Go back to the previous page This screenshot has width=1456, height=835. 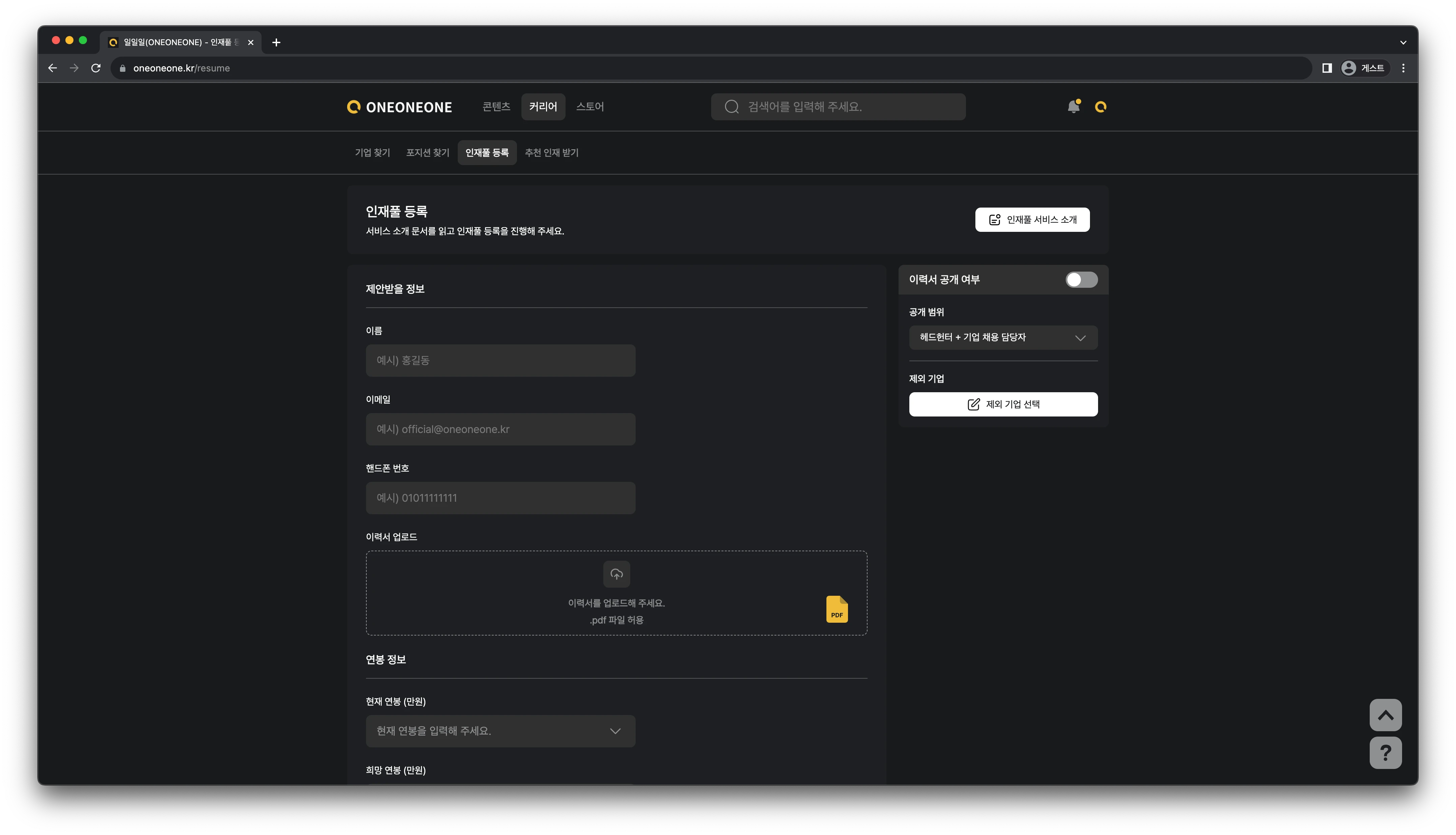[52, 68]
